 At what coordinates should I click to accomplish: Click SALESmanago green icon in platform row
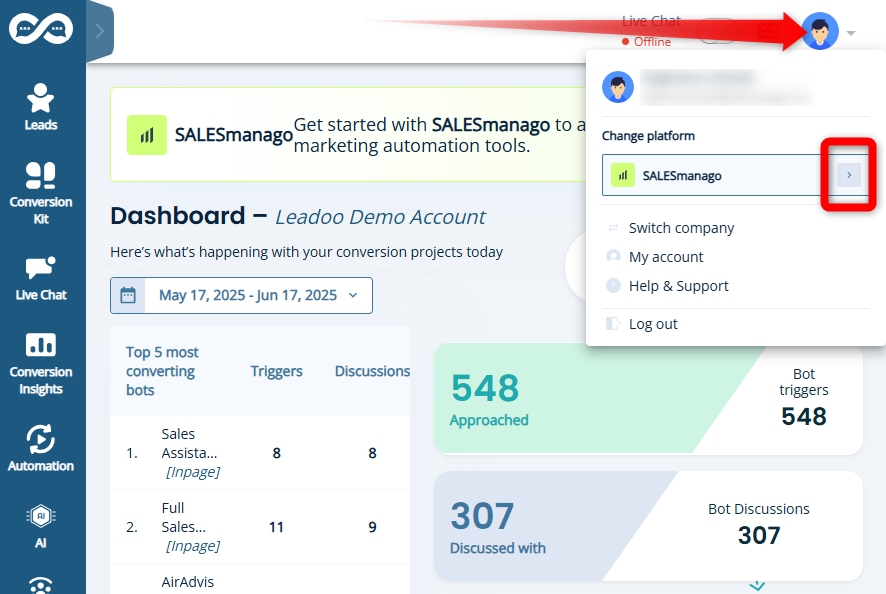click(623, 175)
